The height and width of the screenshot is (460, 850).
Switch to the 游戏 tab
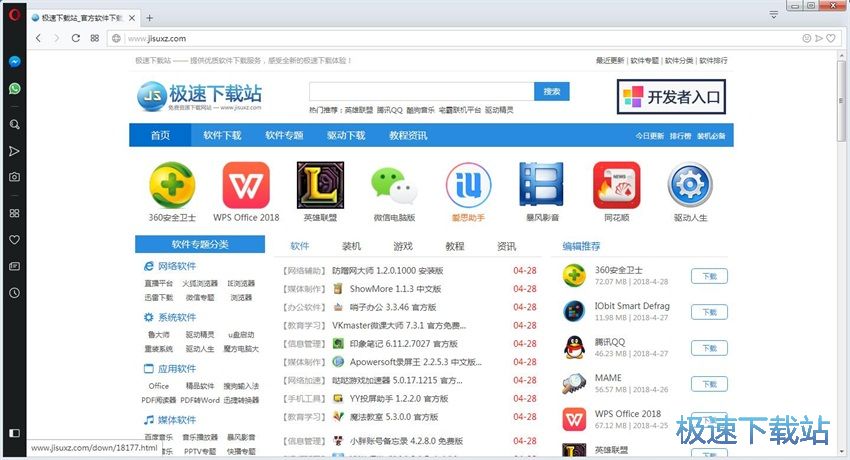(x=403, y=247)
